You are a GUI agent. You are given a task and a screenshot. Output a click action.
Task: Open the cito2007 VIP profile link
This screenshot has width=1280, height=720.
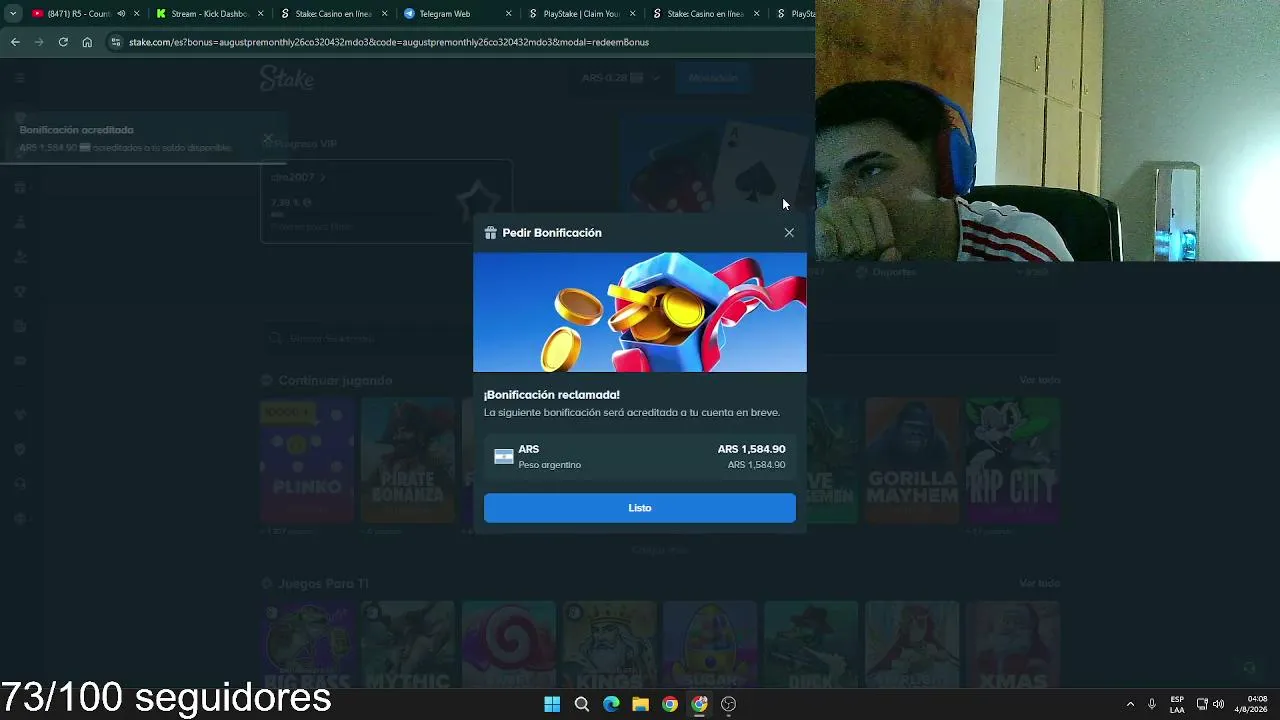298,177
